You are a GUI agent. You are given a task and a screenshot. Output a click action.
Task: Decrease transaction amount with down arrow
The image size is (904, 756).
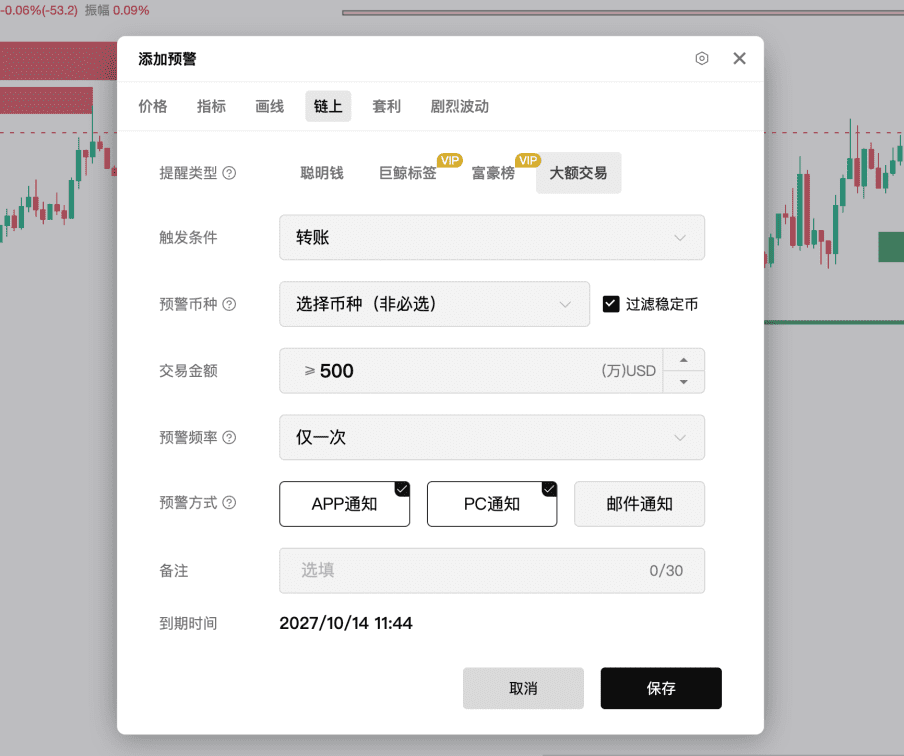click(x=684, y=382)
